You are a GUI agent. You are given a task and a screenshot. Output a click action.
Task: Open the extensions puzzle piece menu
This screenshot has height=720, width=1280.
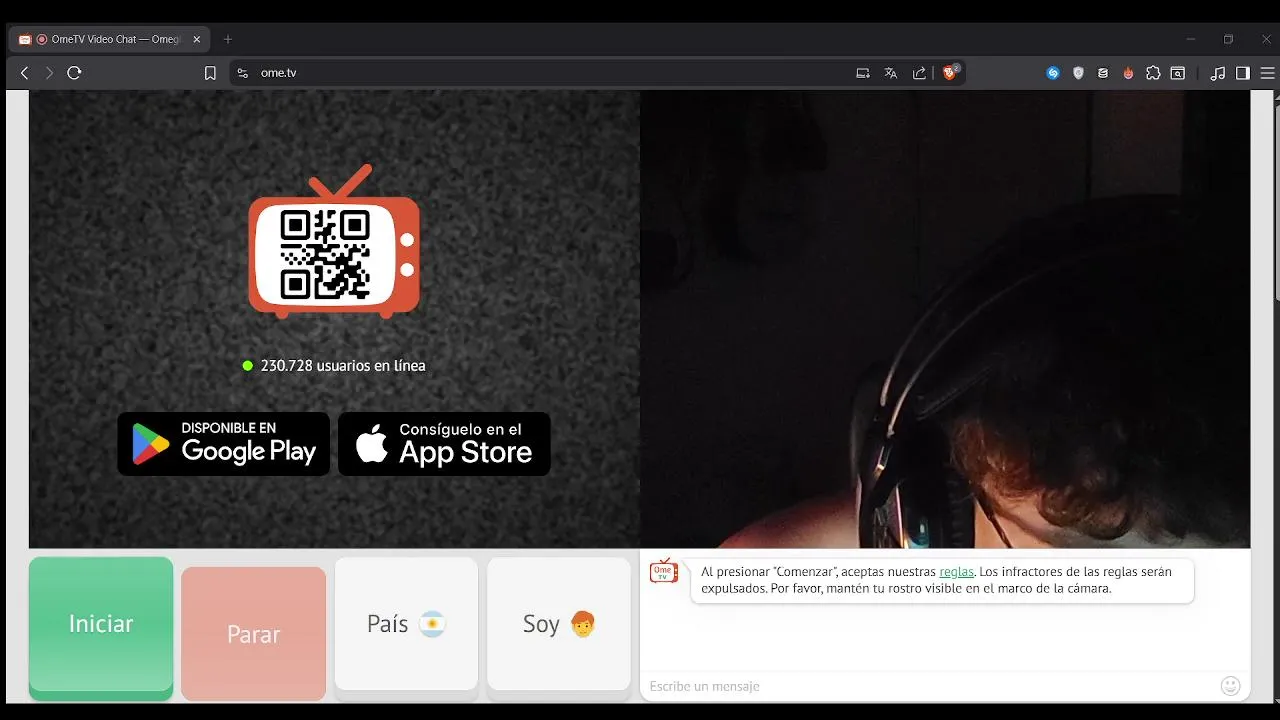pos(1153,73)
